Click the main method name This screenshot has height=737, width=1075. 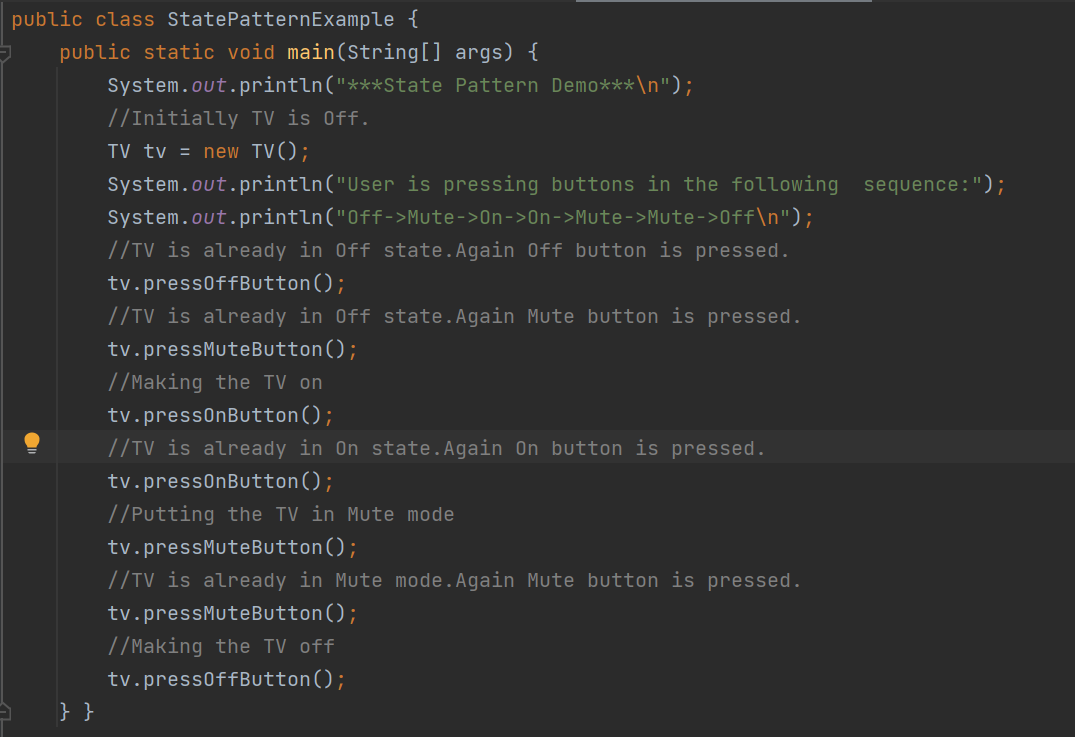[x=311, y=53]
